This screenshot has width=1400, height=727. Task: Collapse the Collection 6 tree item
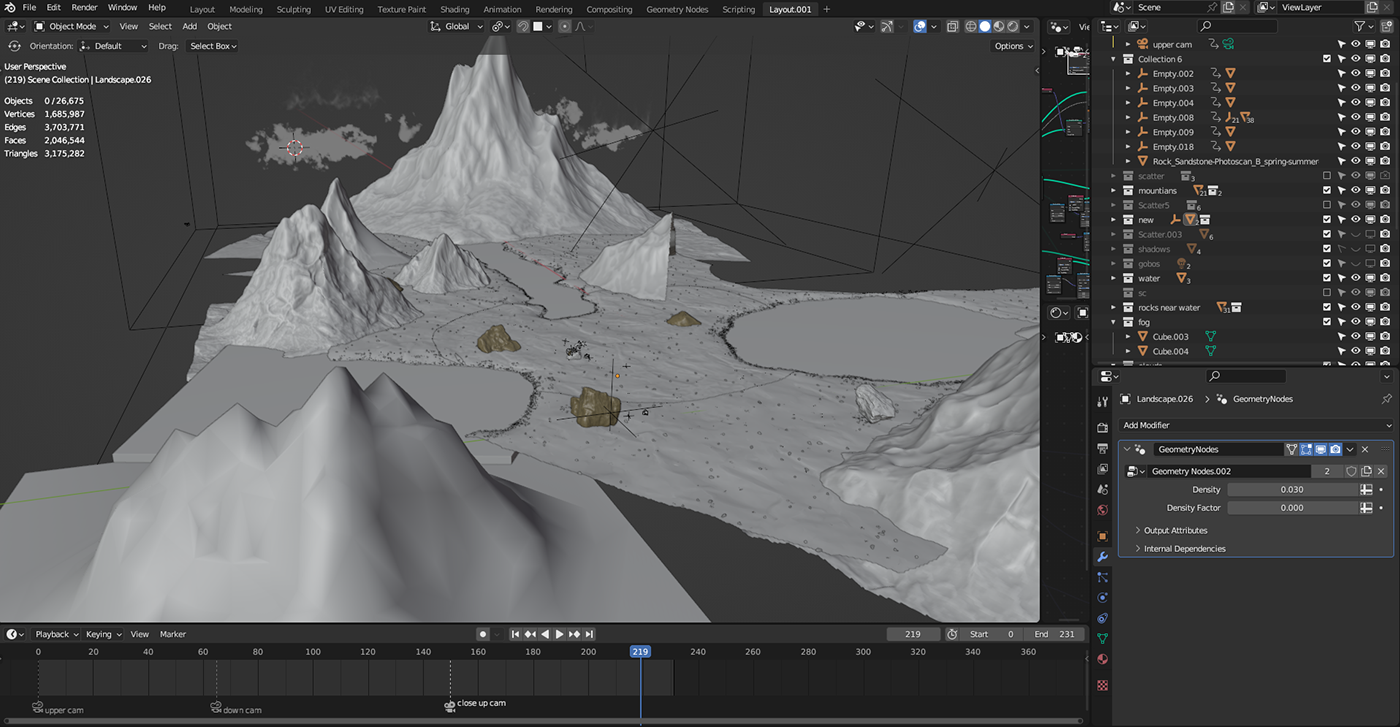(1114, 59)
